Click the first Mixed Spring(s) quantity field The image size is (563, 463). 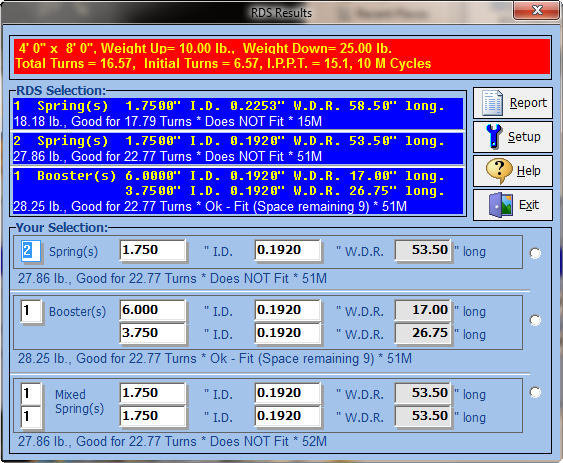(31, 394)
